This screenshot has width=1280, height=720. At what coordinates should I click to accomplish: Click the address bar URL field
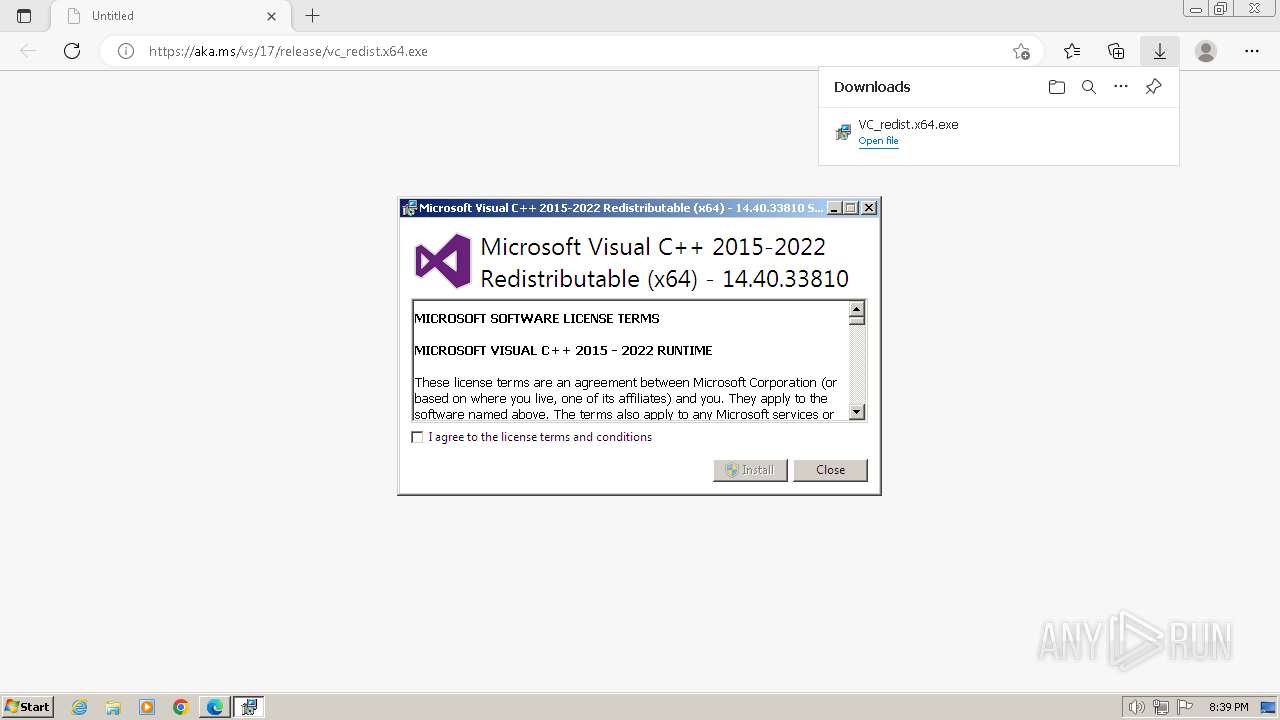pos(571,51)
